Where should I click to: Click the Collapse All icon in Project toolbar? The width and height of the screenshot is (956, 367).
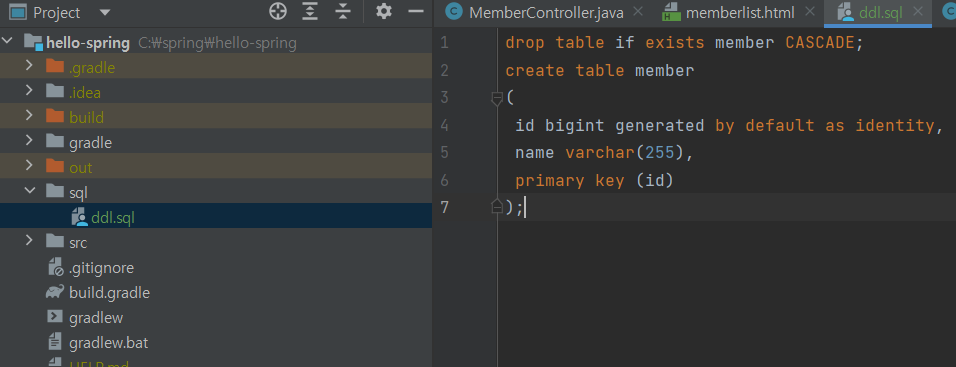(343, 12)
